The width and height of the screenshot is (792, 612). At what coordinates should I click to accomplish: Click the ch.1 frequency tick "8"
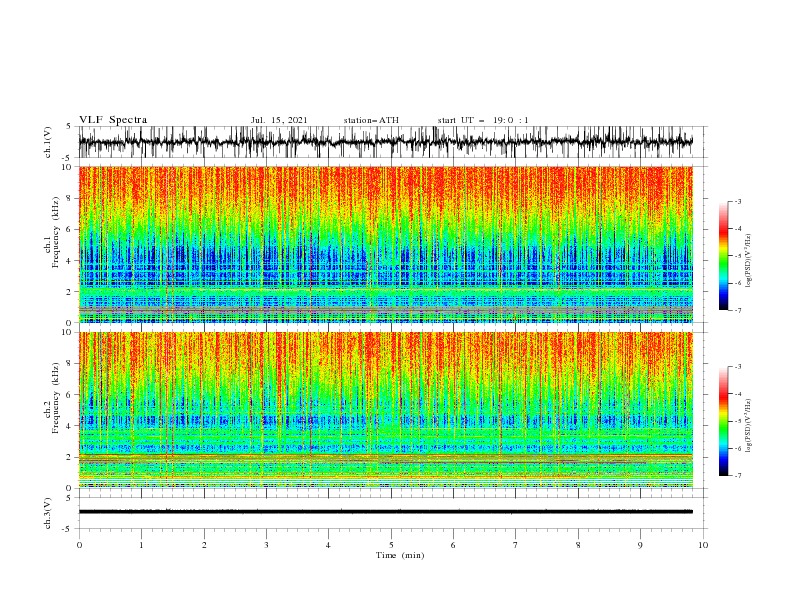tap(69, 198)
